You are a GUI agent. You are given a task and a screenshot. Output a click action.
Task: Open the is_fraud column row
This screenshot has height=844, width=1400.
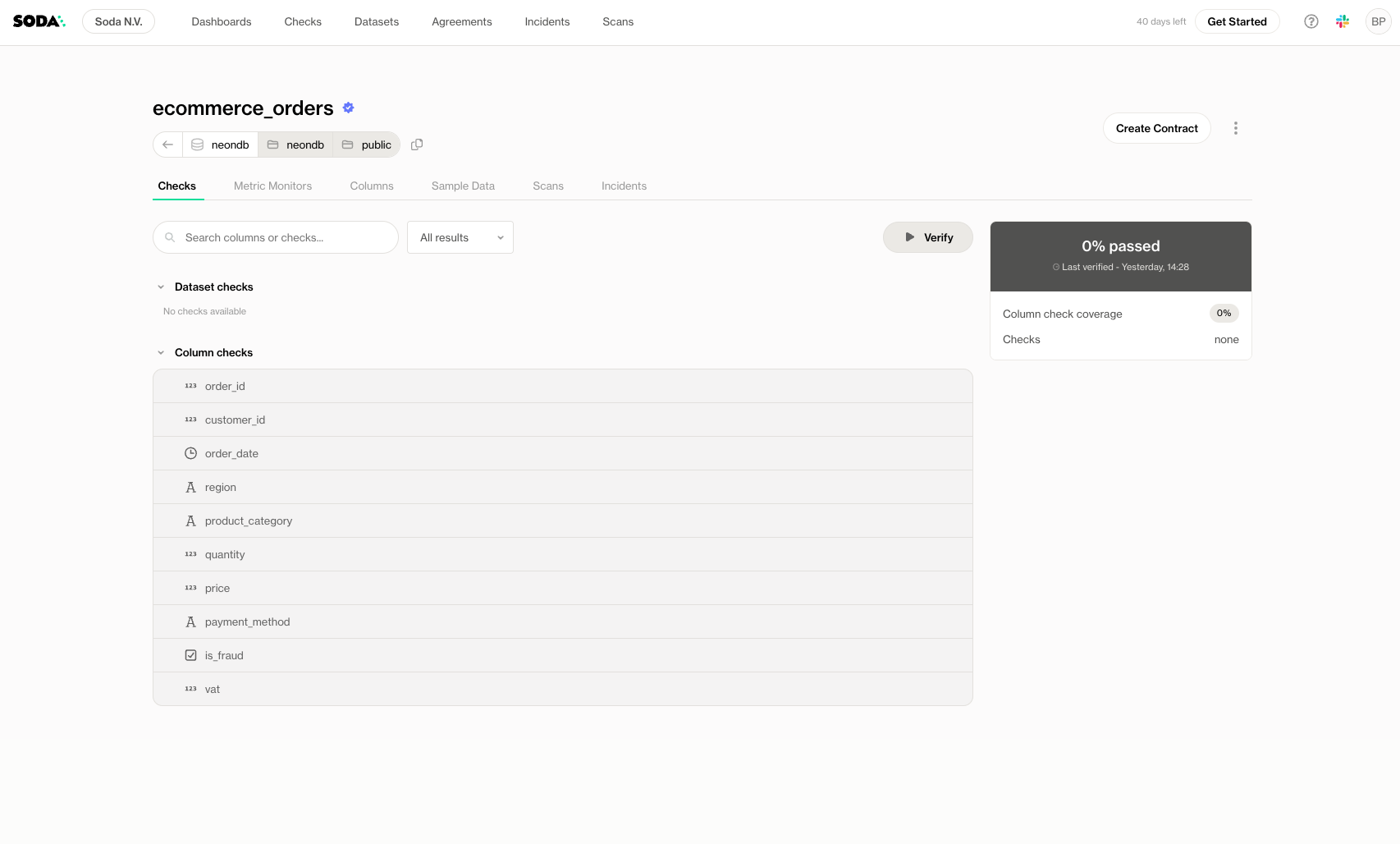click(x=563, y=655)
